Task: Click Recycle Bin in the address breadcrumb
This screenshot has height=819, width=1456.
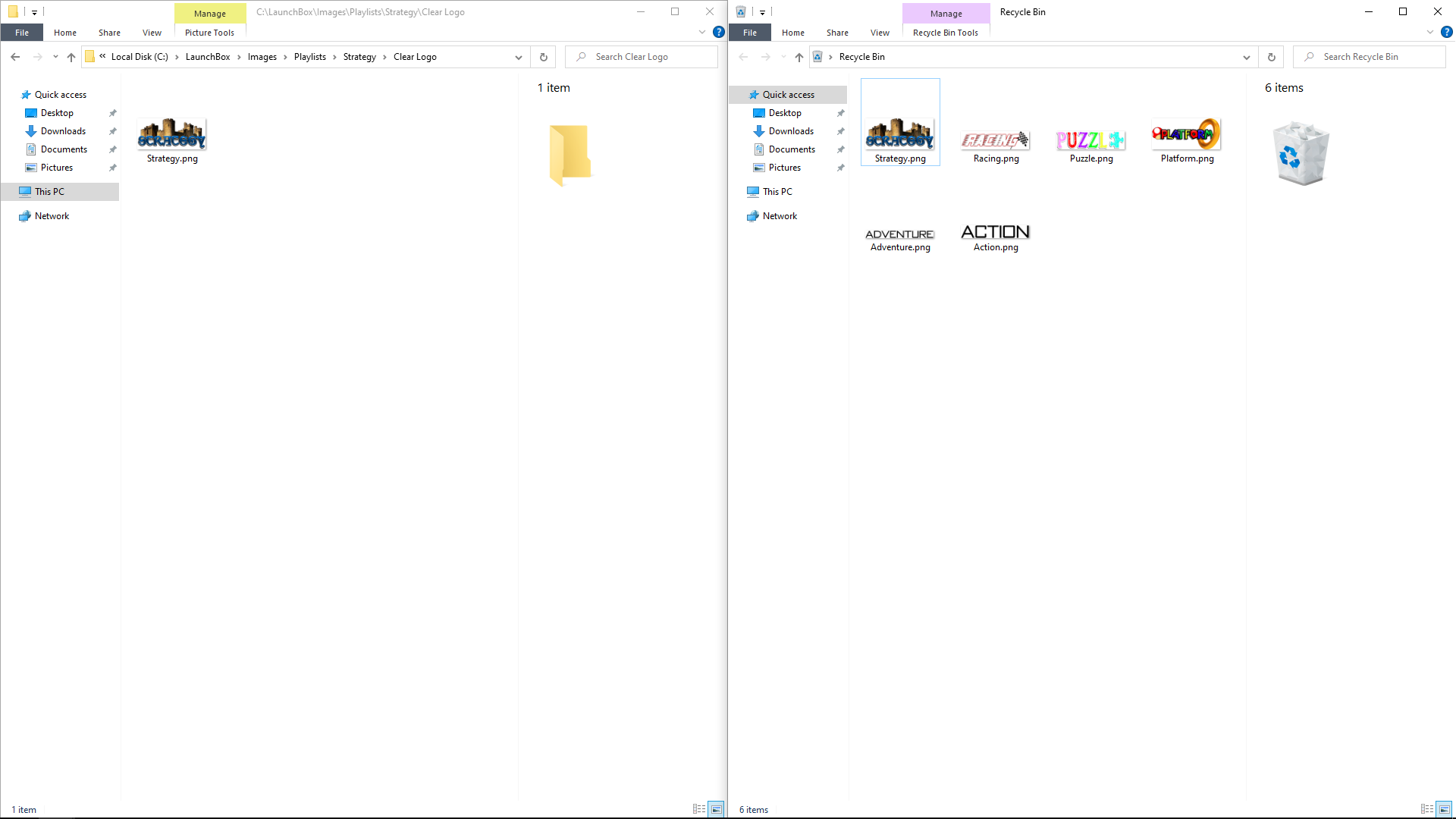Action: pyautogui.click(x=862, y=57)
